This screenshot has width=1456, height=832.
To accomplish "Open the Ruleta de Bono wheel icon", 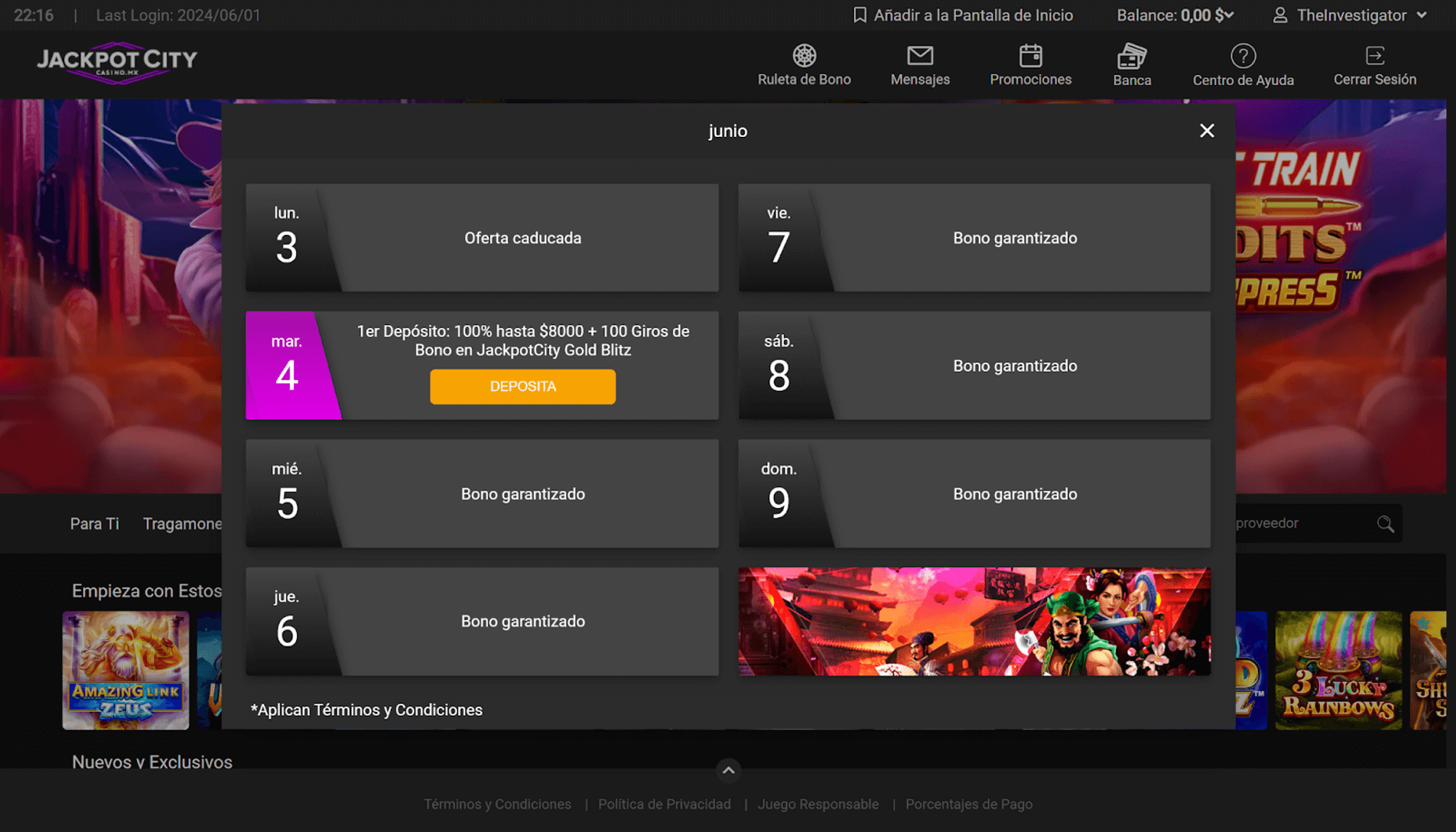I will [804, 56].
